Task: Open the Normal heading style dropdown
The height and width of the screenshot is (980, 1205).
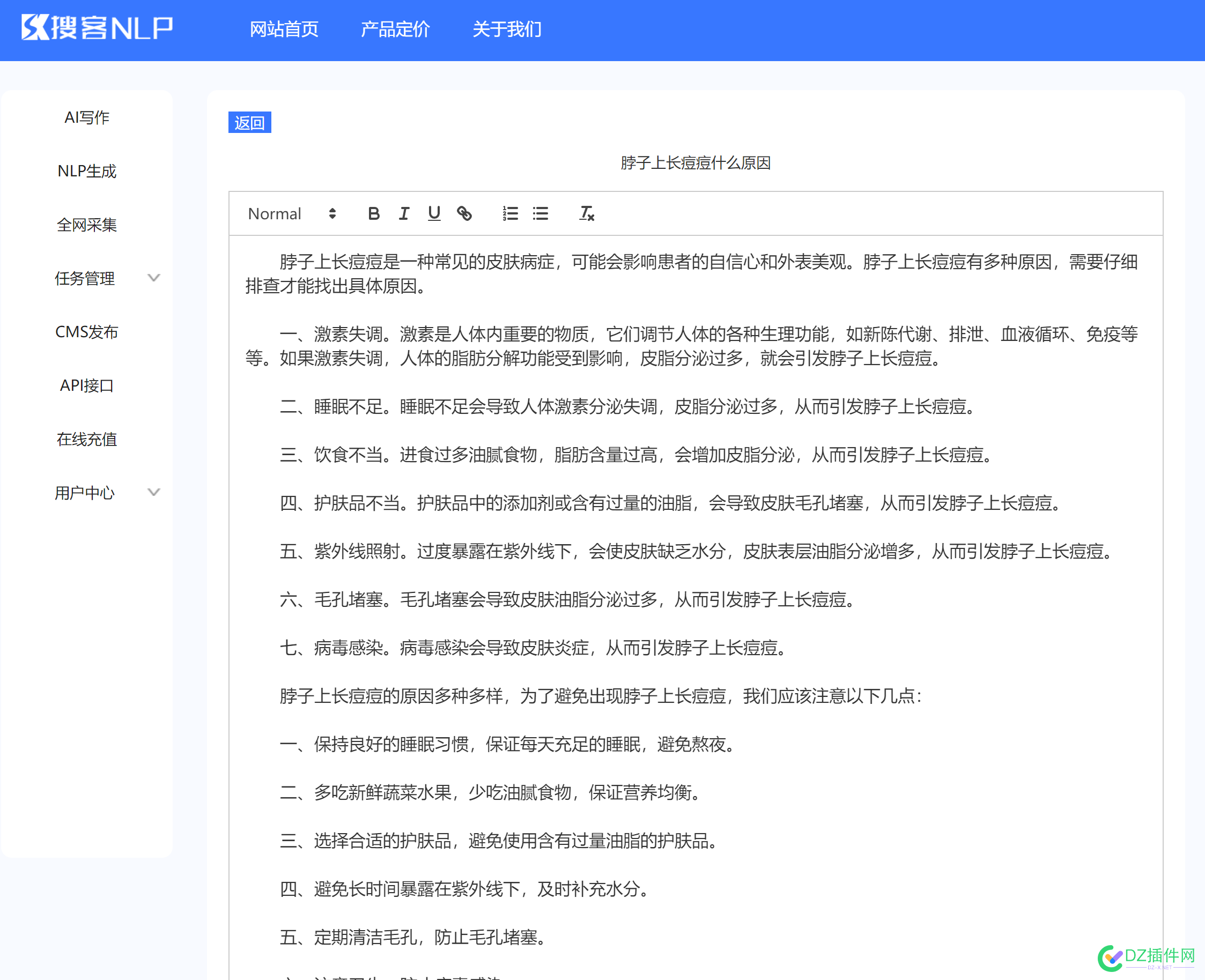Action: (x=292, y=214)
